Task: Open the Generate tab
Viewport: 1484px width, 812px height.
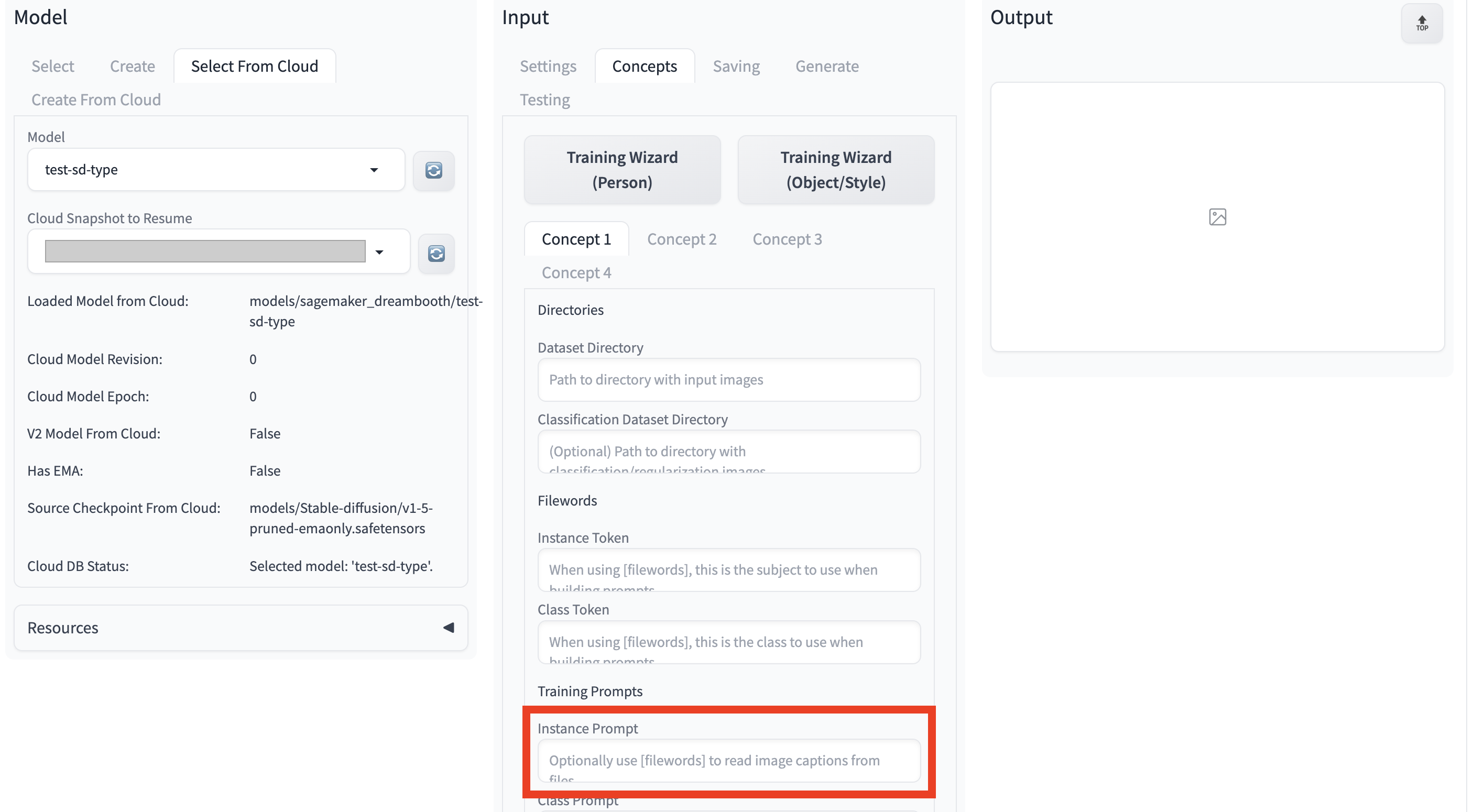Action: pyautogui.click(x=827, y=66)
